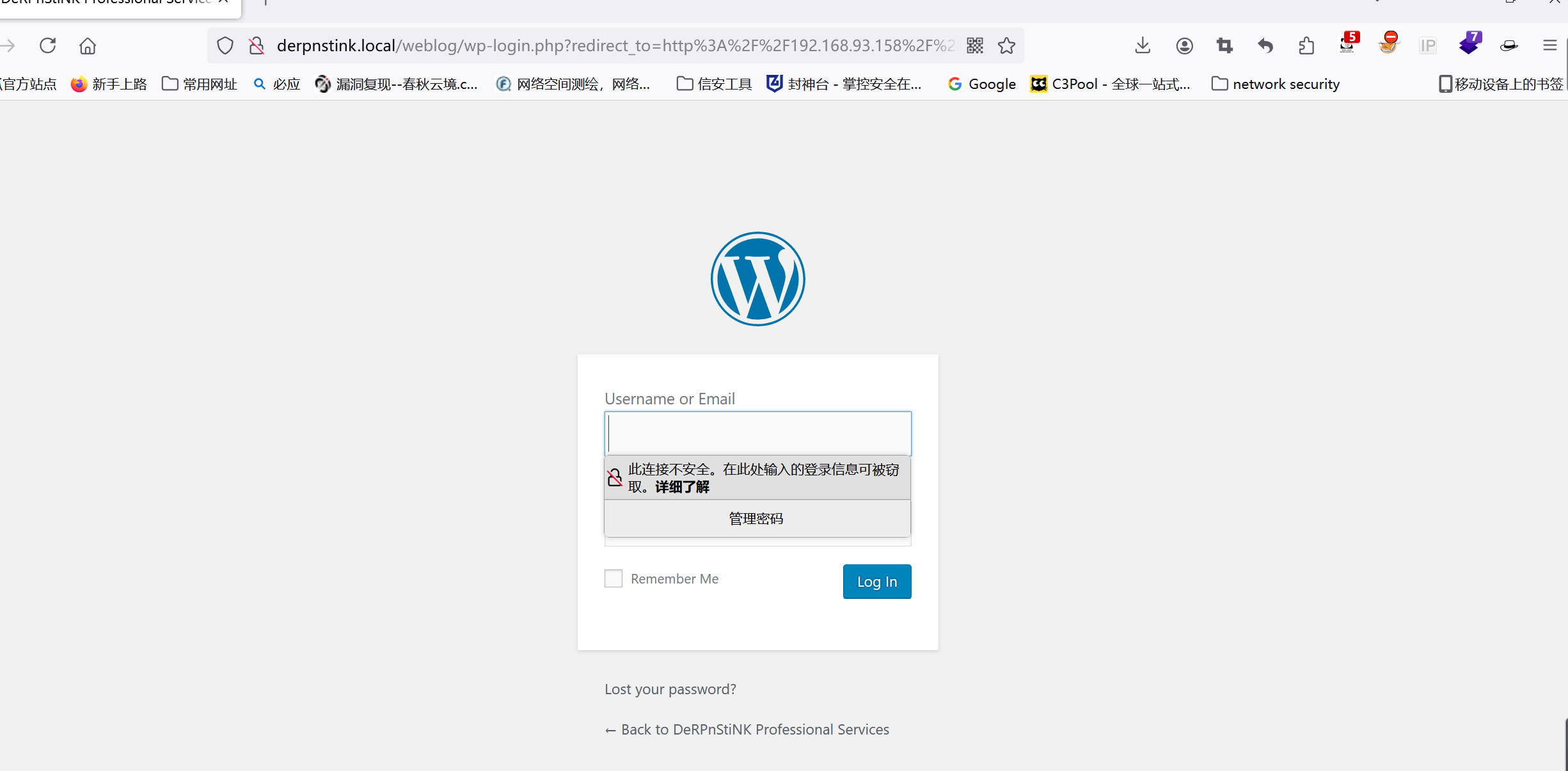Open the extensions puzzle icon
This screenshot has height=771, width=1568.
[1306, 45]
